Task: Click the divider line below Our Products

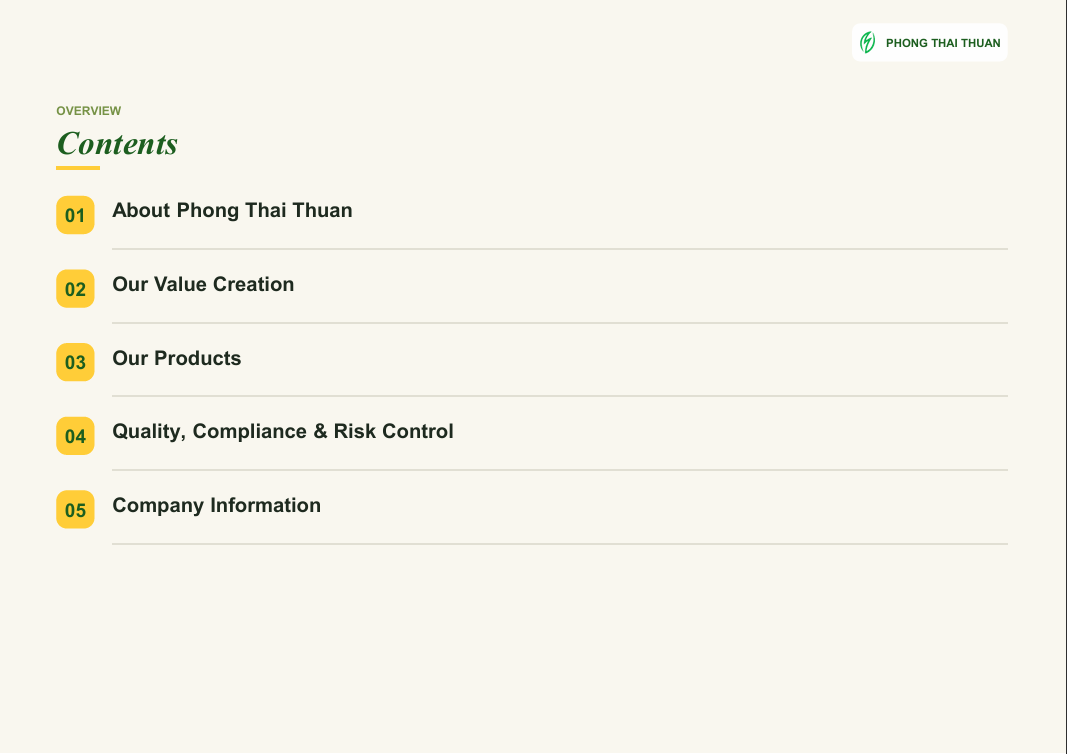Action: (559, 396)
